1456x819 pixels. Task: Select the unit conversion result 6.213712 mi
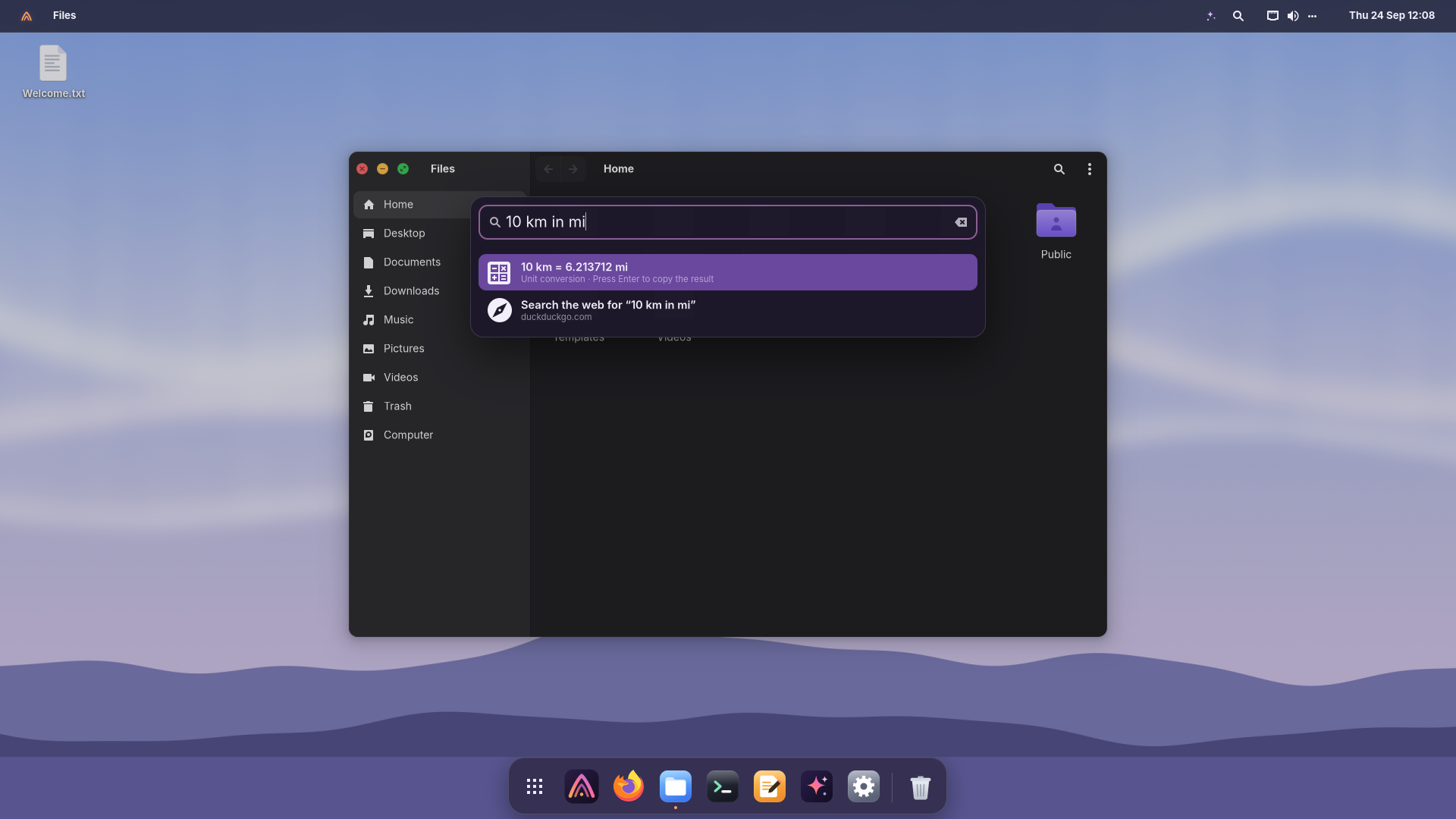pos(727,272)
